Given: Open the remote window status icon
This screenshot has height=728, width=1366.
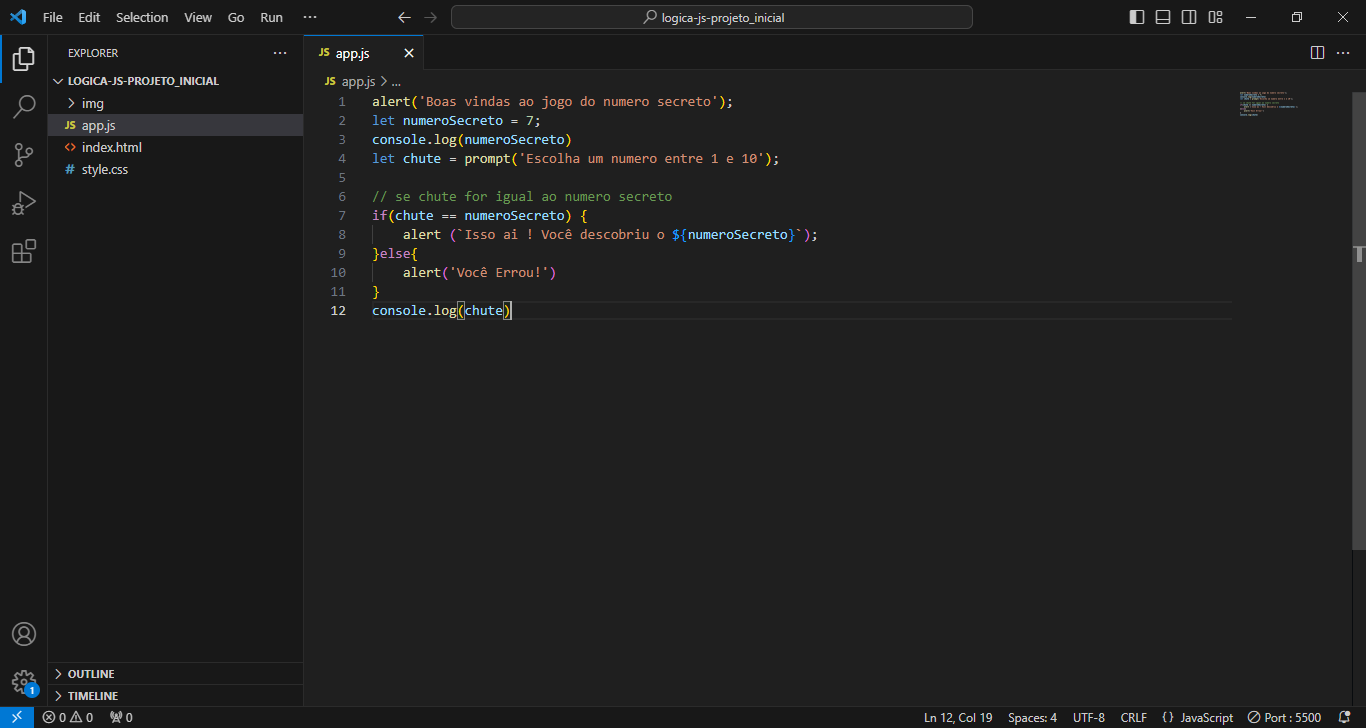Looking at the screenshot, I should pos(17,717).
